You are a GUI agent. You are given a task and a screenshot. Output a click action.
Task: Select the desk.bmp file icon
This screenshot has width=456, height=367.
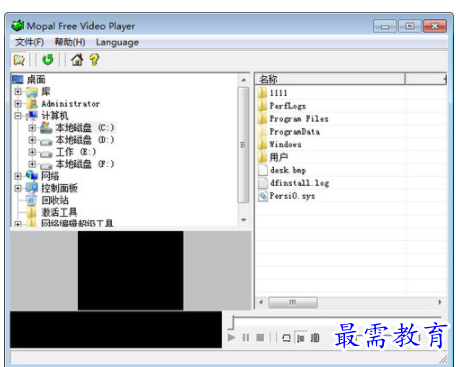coord(263,170)
